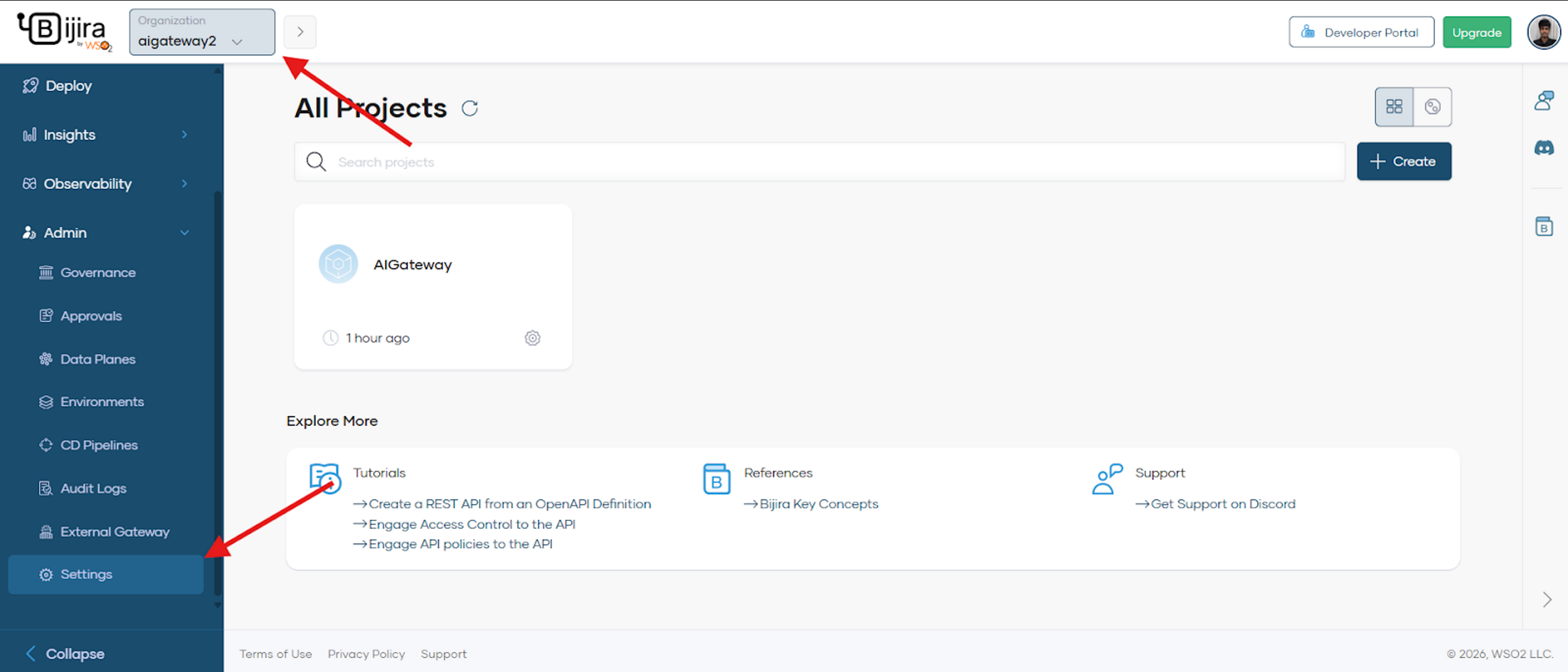Click the user avatar profile picture
Image resolution: width=1568 pixels, height=672 pixels.
click(x=1544, y=32)
